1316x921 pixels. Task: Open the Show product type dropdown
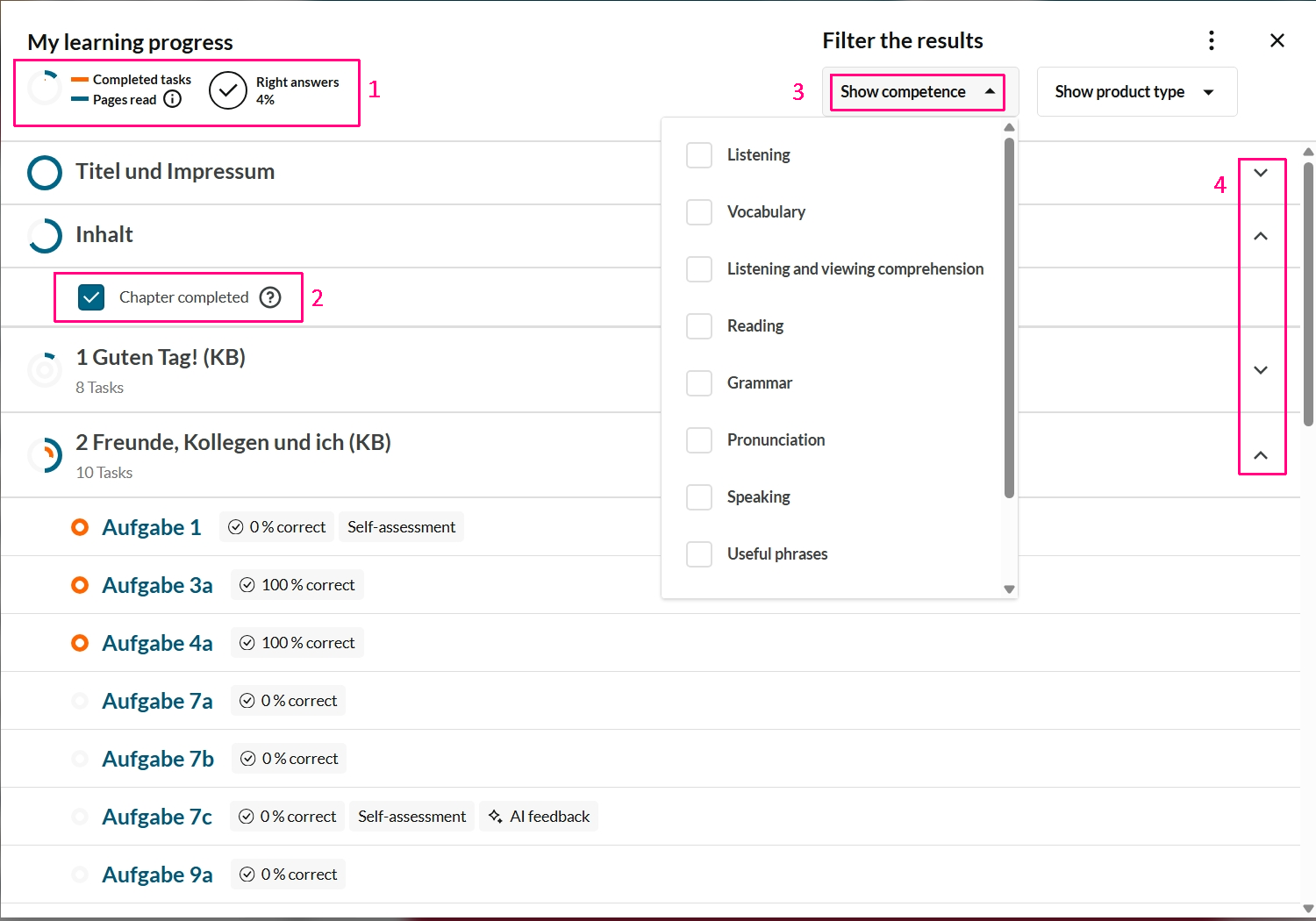tap(1136, 92)
